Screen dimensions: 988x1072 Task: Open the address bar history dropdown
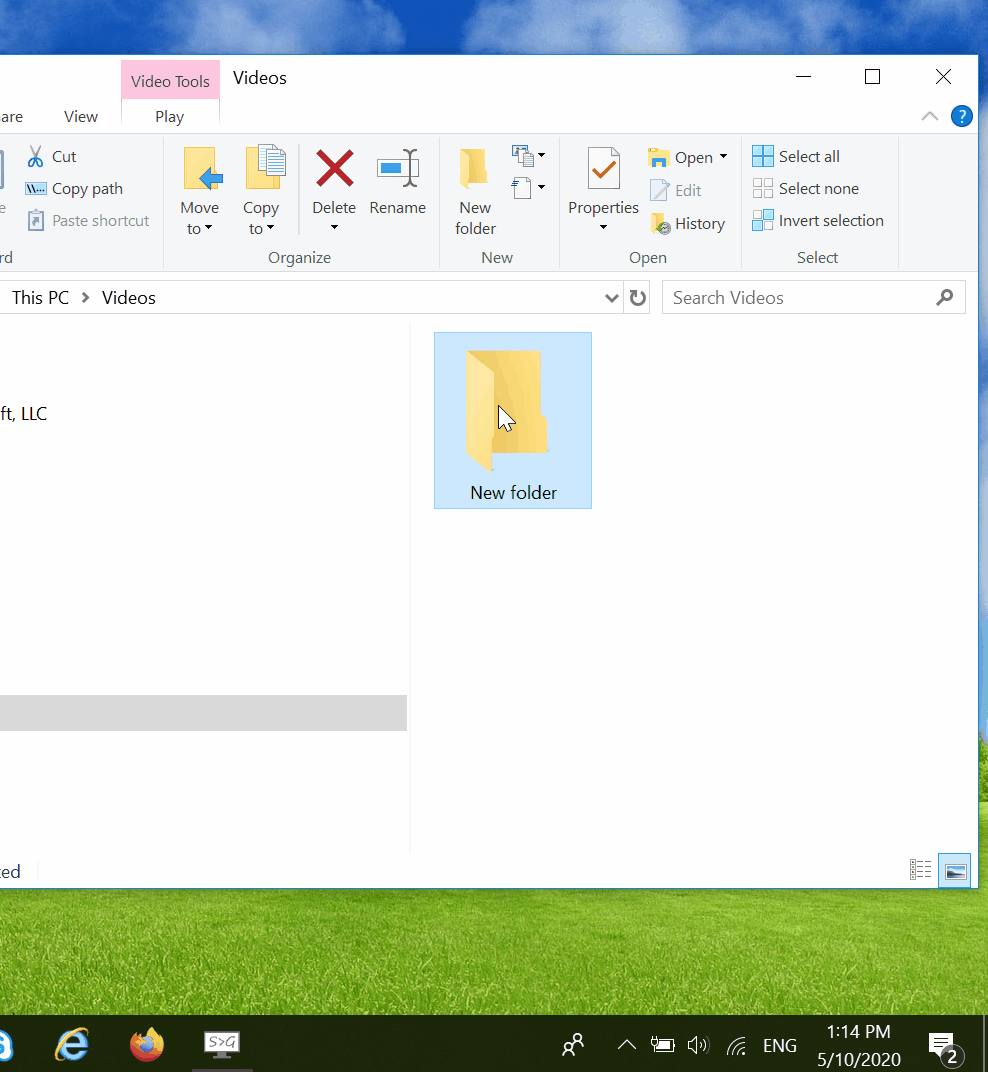612,298
